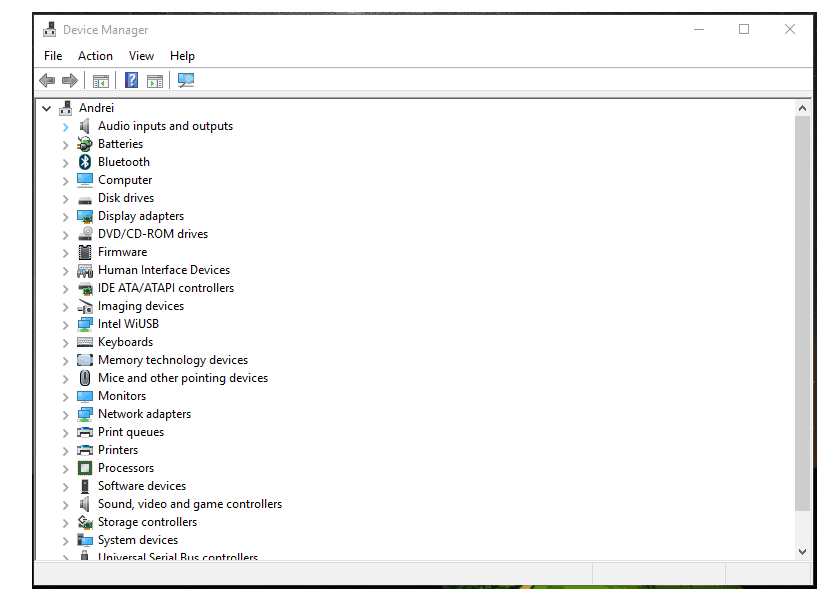Select the Computer tree item
The height and width of the screenshot is (607, 837).
tap(125, 180)
